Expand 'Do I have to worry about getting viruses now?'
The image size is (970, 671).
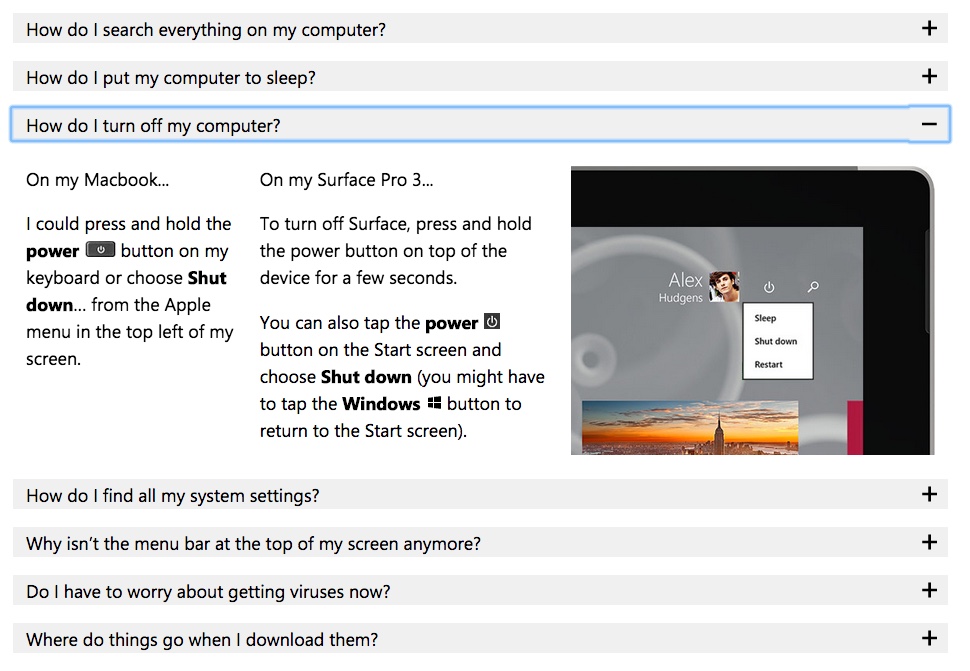(480, 591)
